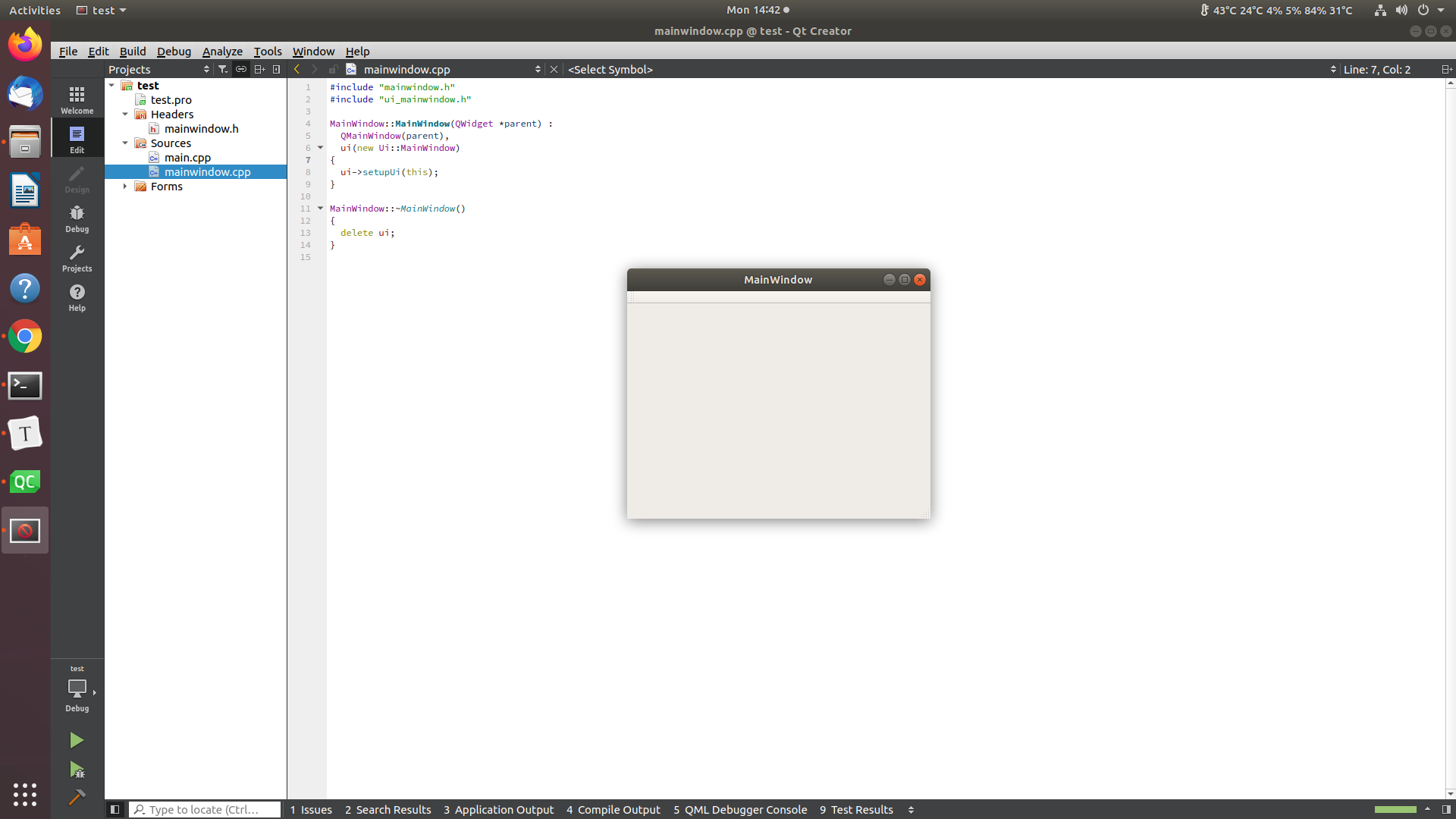This screenshot has width=1456, height=819.
Task: Open the Build menu
Action: click(x=133, y=52)
